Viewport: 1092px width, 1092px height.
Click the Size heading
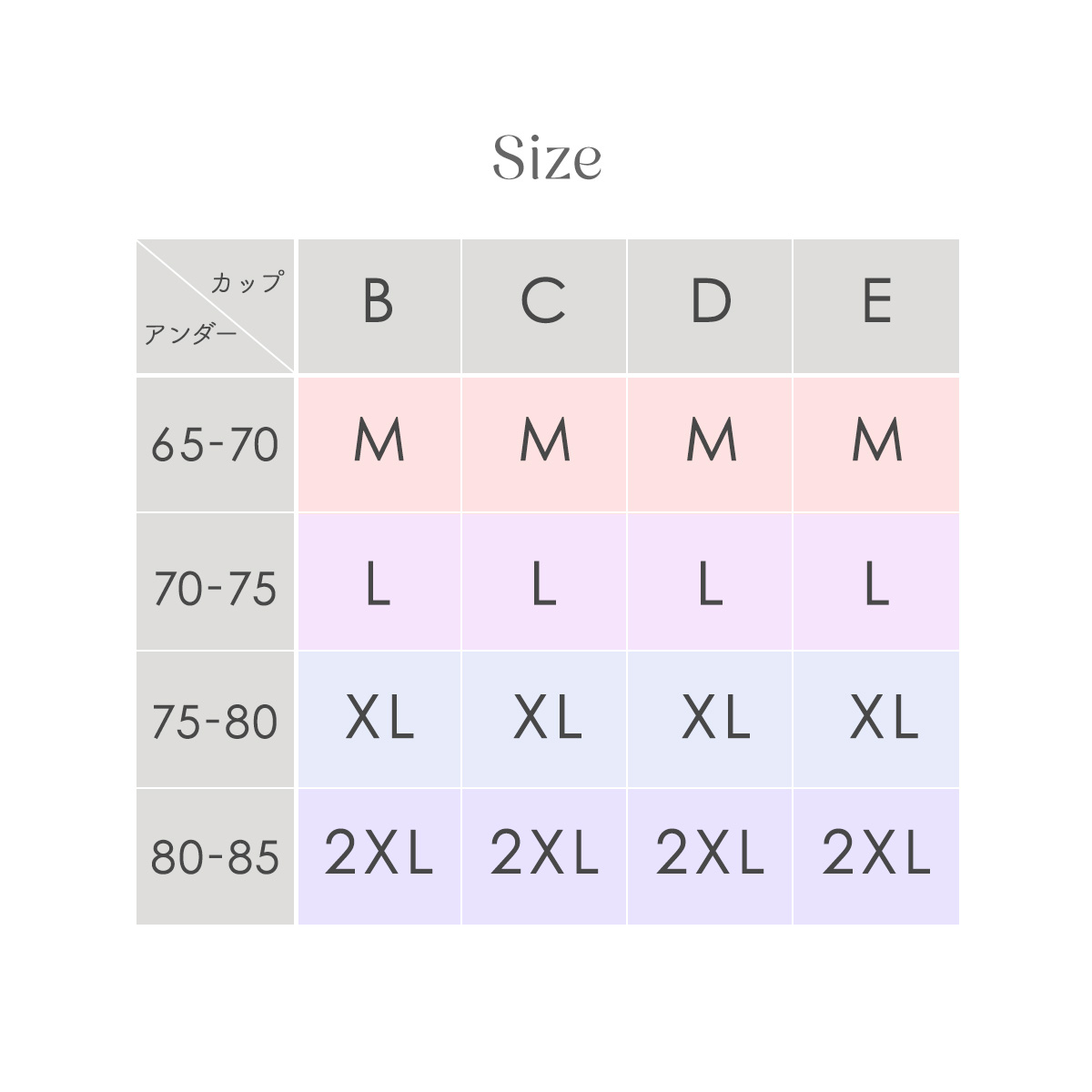(547, 158)
